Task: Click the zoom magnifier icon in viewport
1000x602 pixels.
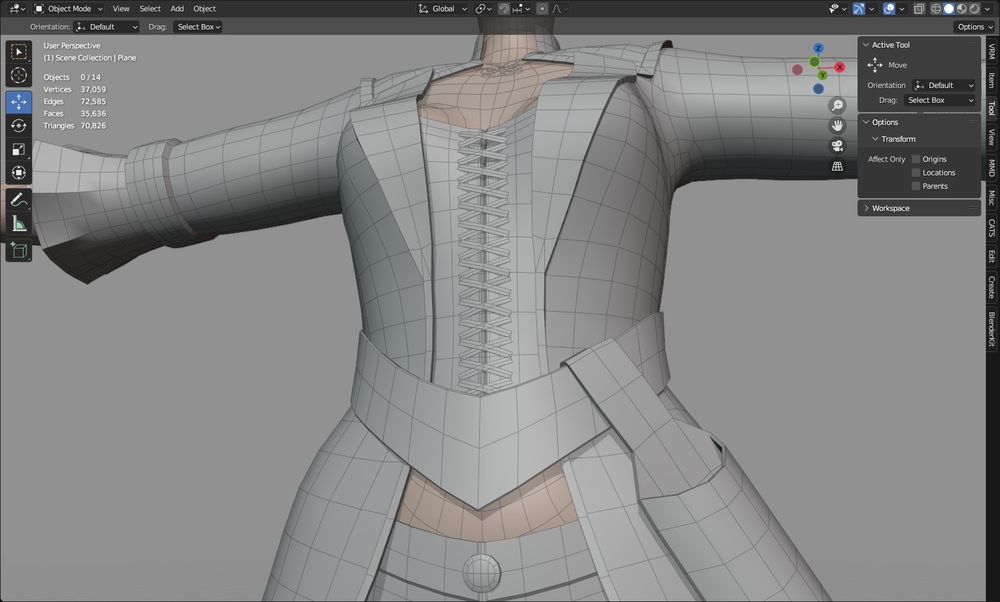Action: [837, 105]
